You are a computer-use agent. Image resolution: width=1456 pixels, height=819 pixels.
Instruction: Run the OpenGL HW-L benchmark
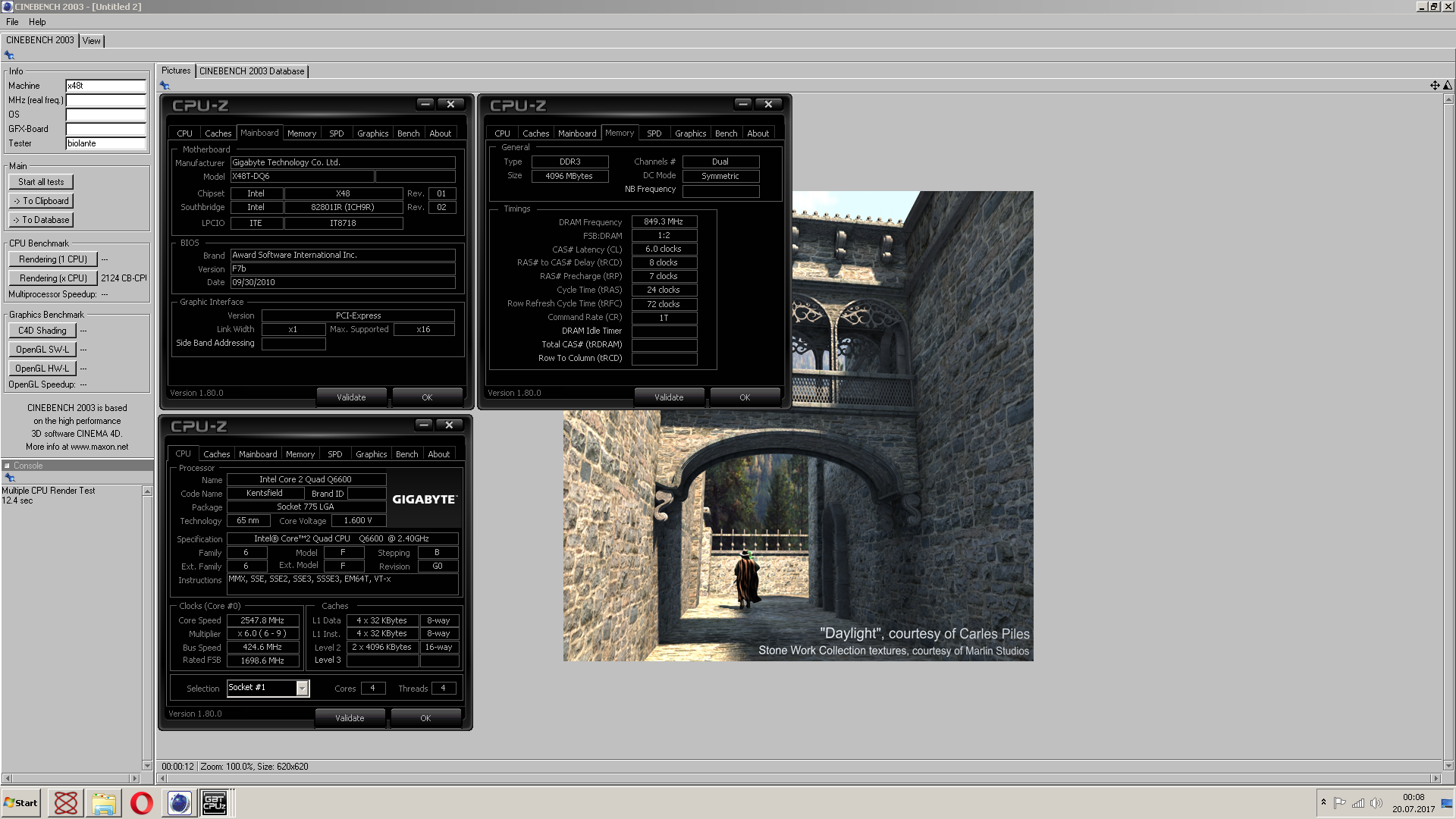coord(42,369)
